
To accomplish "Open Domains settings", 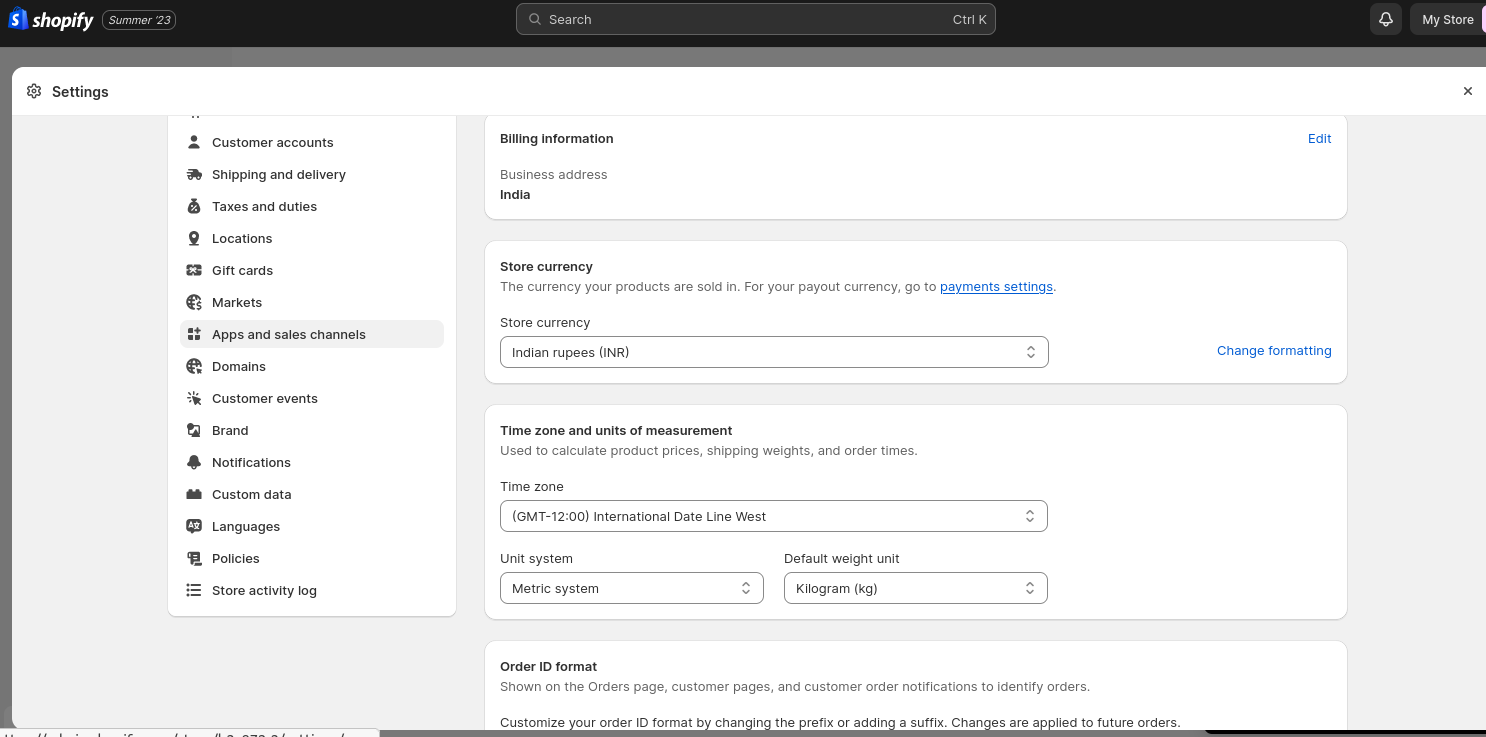I will (312, 366).
